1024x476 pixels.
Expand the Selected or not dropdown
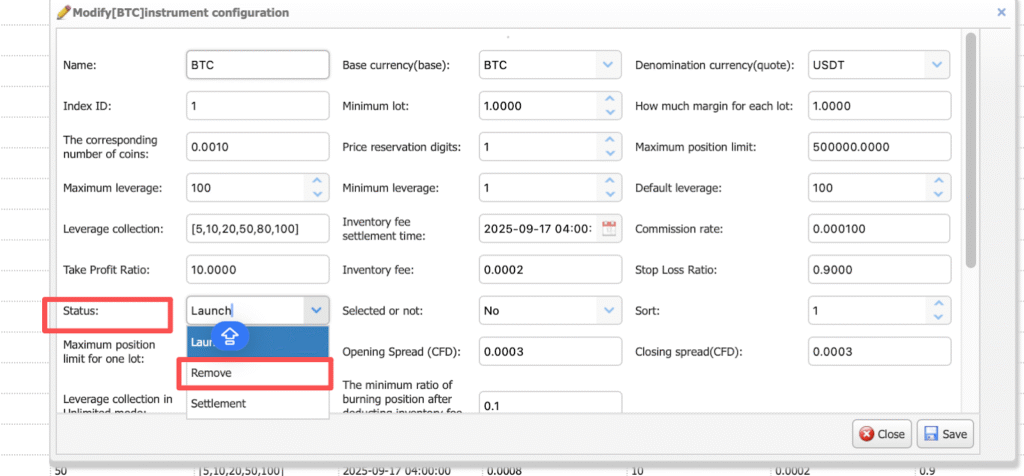[x=608, y=311]
